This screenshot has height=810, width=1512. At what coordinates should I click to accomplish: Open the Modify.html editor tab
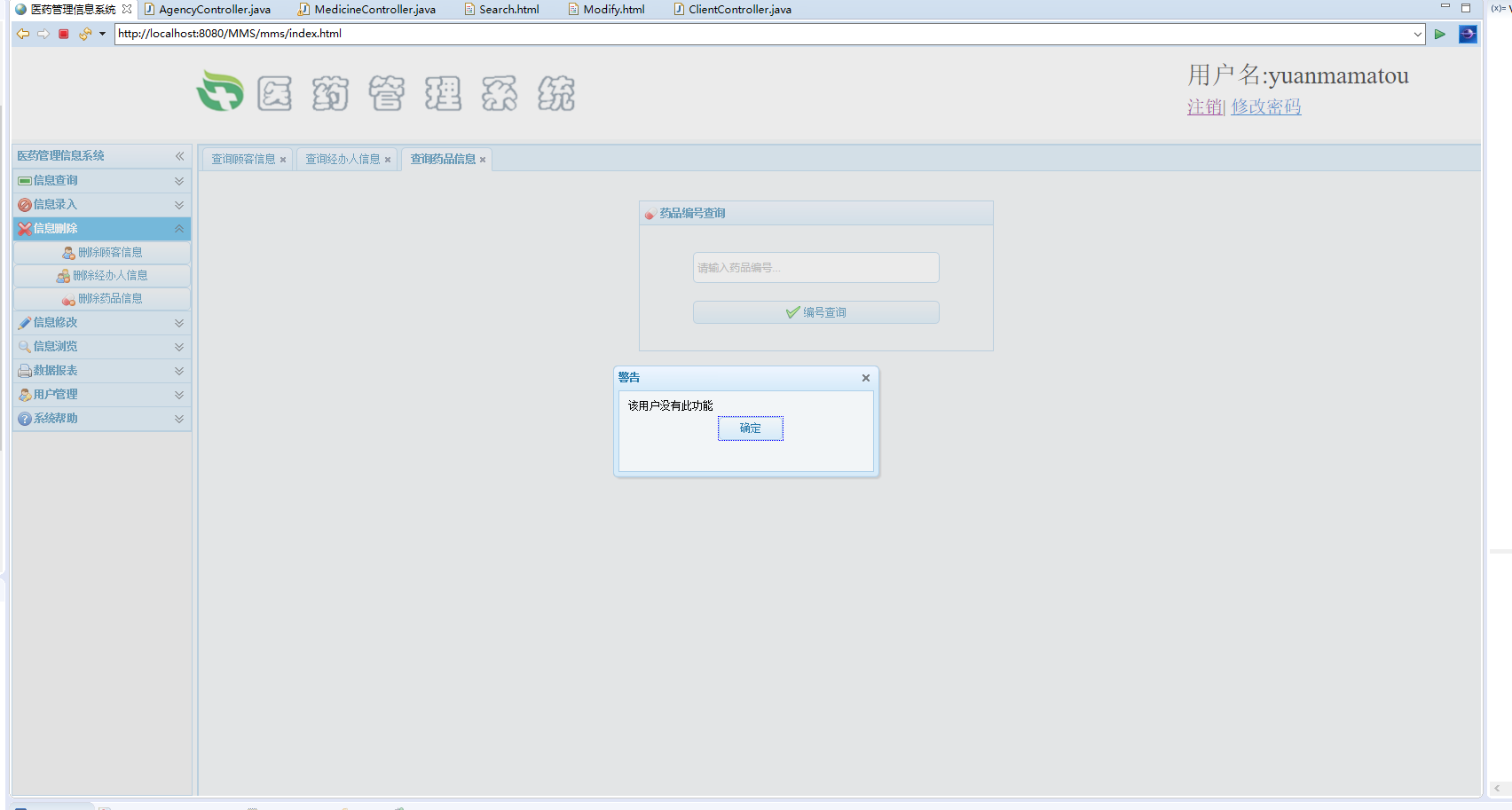pyautogui.click(x=607, y=10)
